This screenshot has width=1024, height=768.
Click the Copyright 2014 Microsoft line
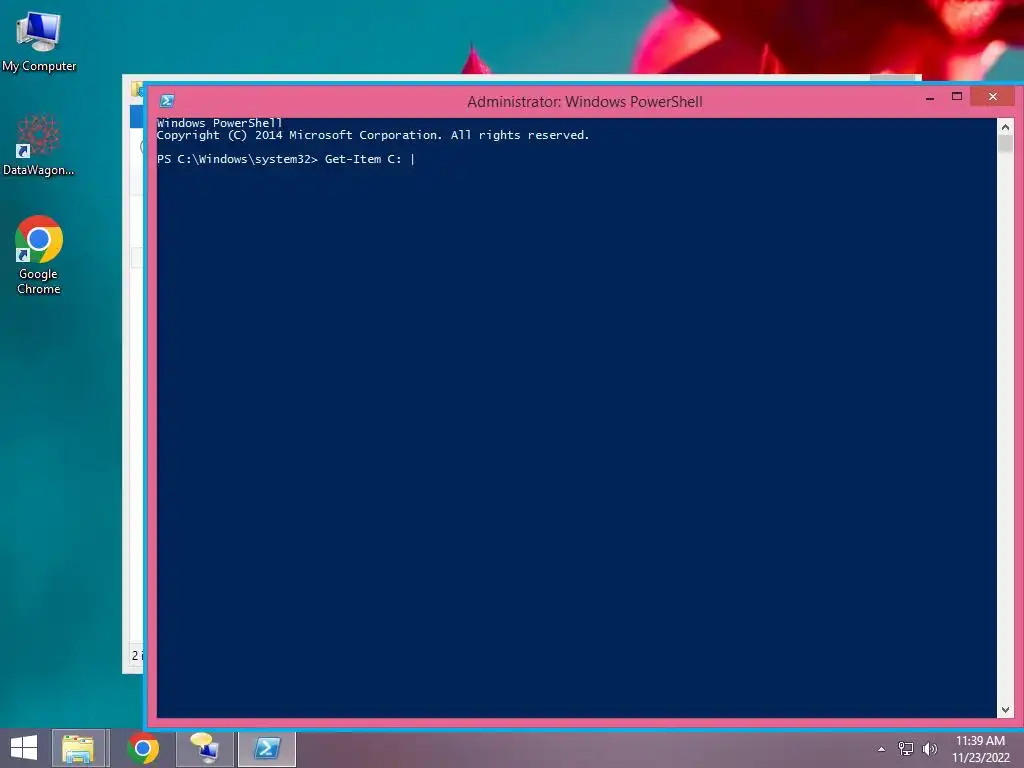click(373, 135)
